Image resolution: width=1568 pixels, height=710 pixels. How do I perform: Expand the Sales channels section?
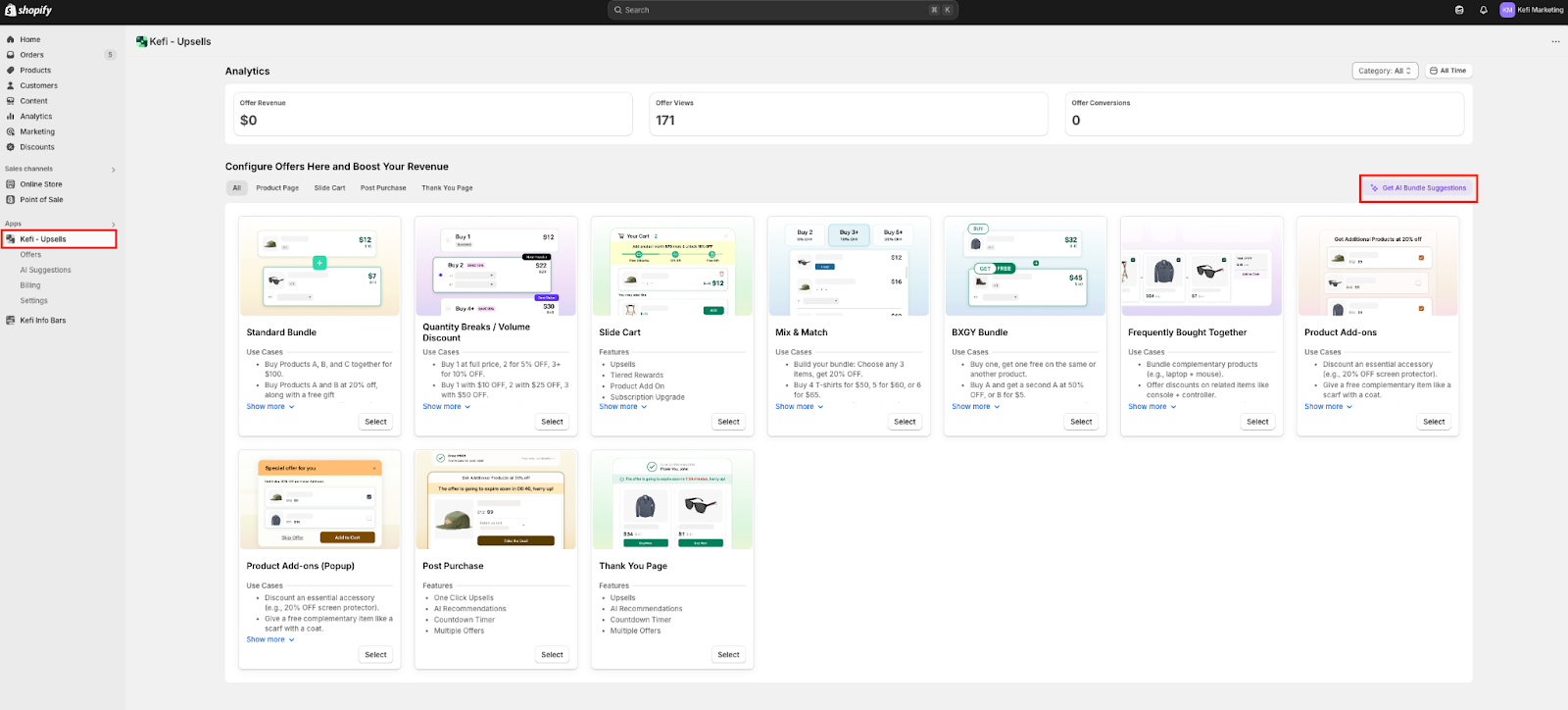114,170
